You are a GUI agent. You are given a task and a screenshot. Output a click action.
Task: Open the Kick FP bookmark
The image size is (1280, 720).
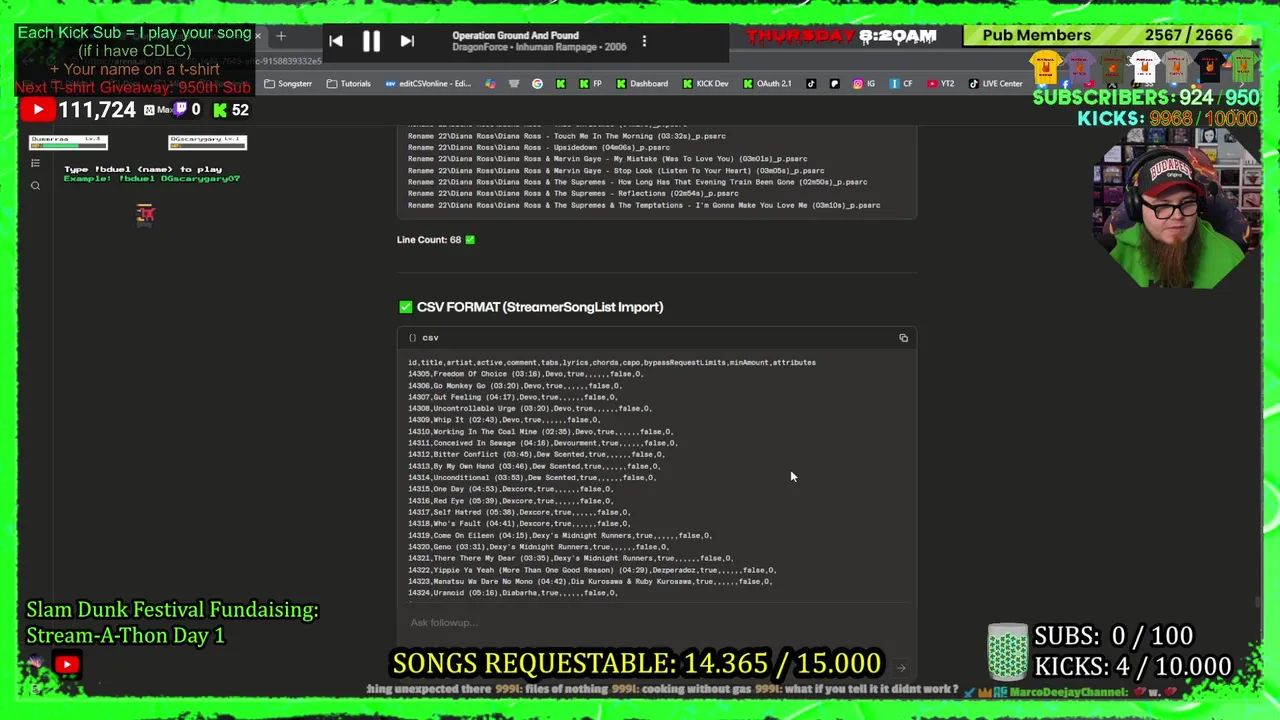tap(590, 83)
